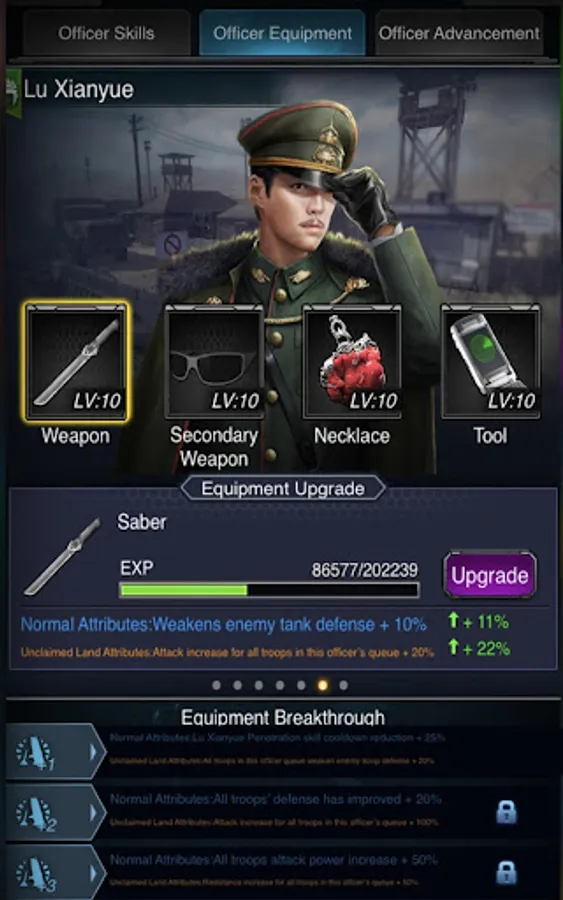Open the second breakthrough tier badge
563x900 pixels.
click(x=36, y=813)
